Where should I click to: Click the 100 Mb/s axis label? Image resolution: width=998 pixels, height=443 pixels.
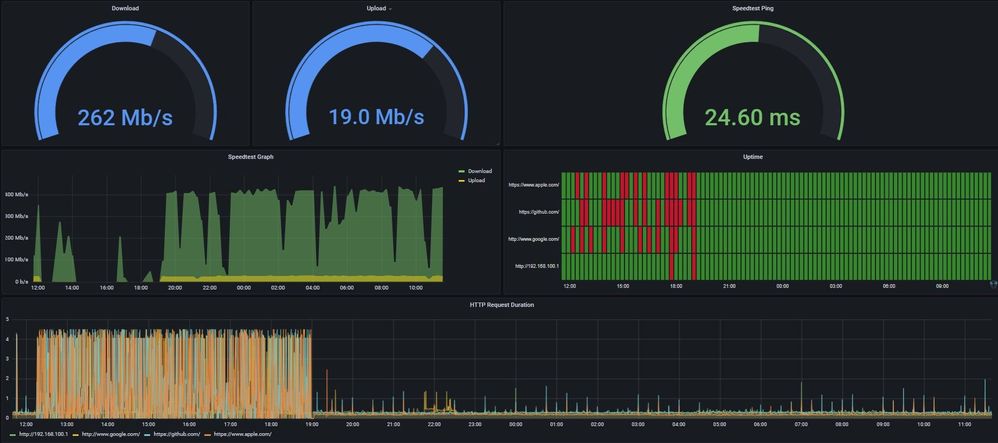click(x=17, y=259)
